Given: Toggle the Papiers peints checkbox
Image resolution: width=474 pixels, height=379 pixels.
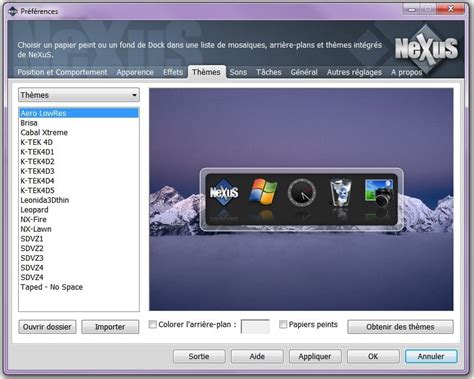Looking at the screenshot, I should point(283,324).
